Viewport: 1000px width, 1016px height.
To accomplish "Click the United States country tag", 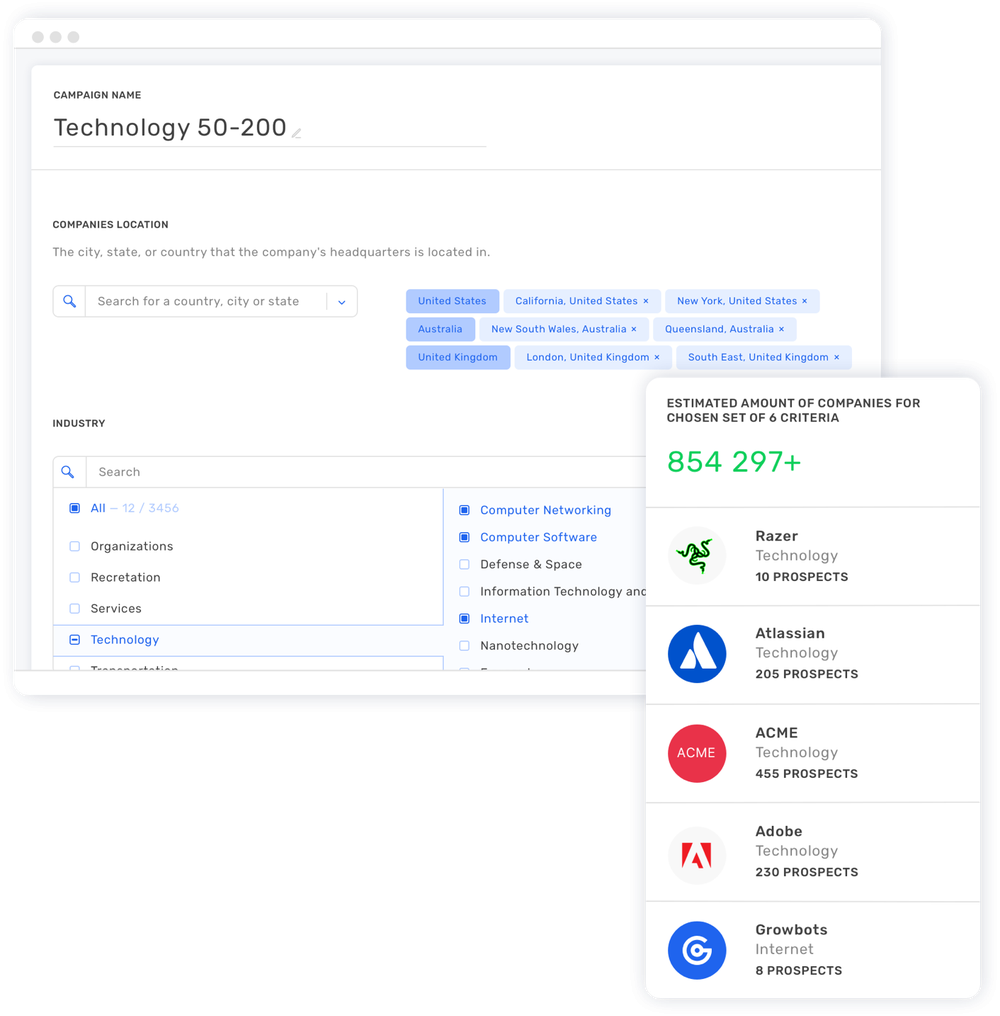I will pyautogui.click(x=452, y=301).
